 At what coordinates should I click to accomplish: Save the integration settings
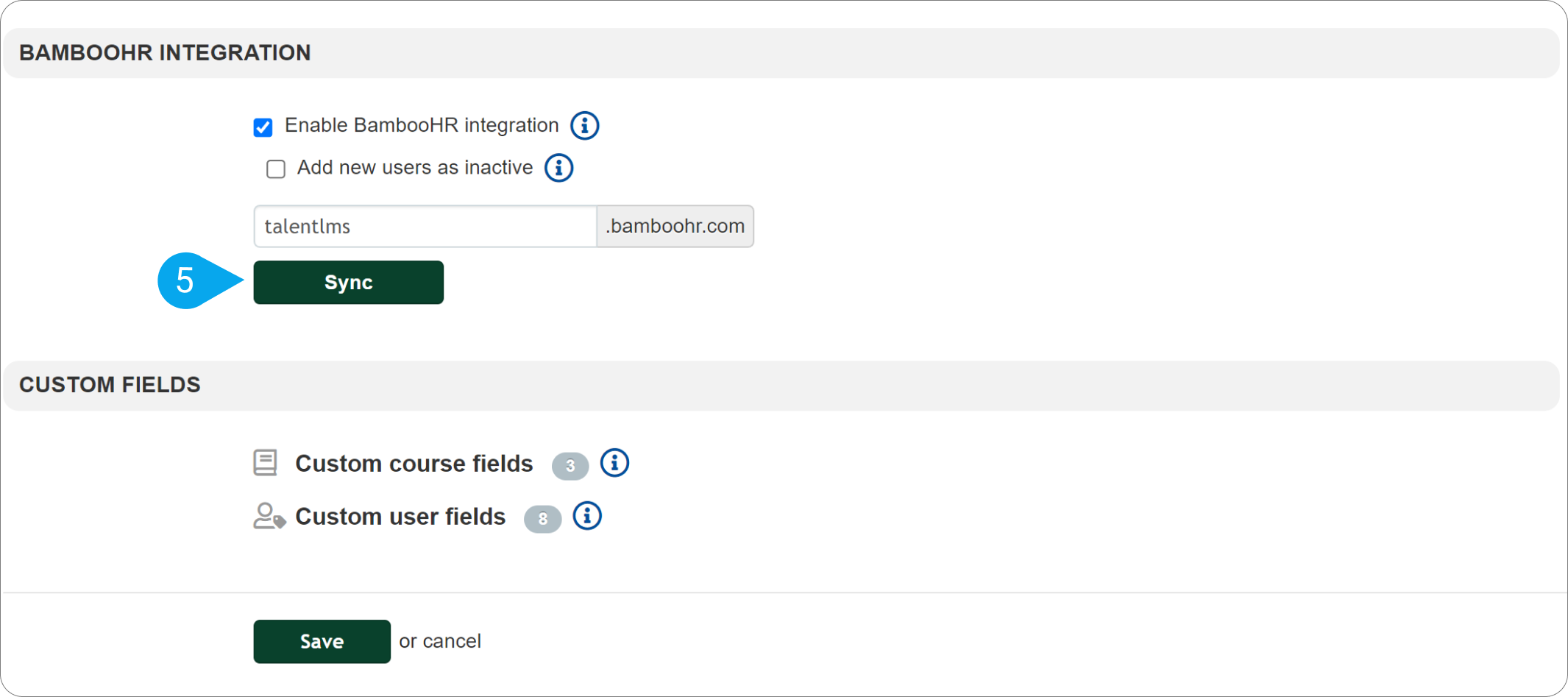click(x=322, y=641)
